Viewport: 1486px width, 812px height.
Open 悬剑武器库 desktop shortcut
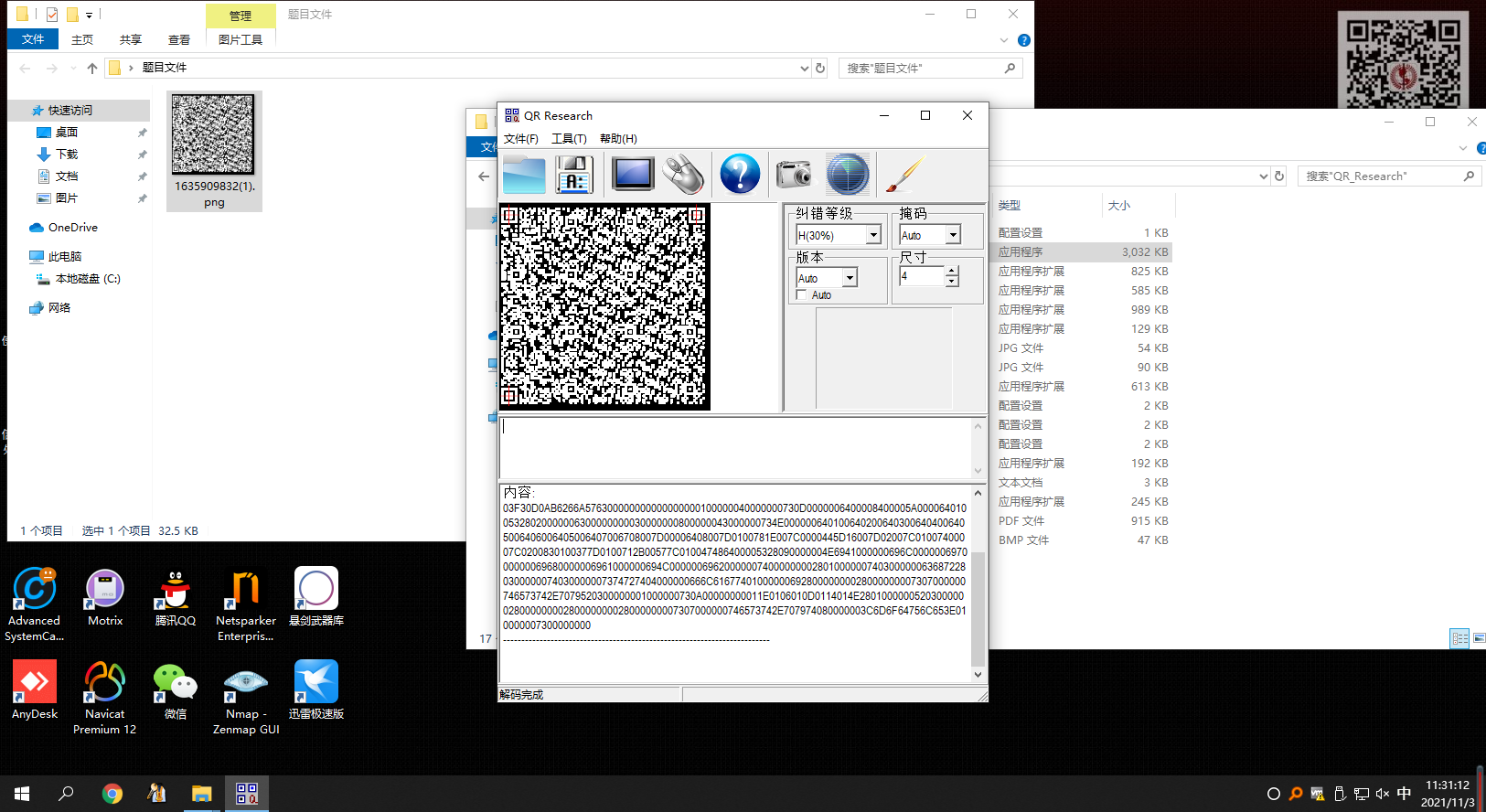pos(316,597)
